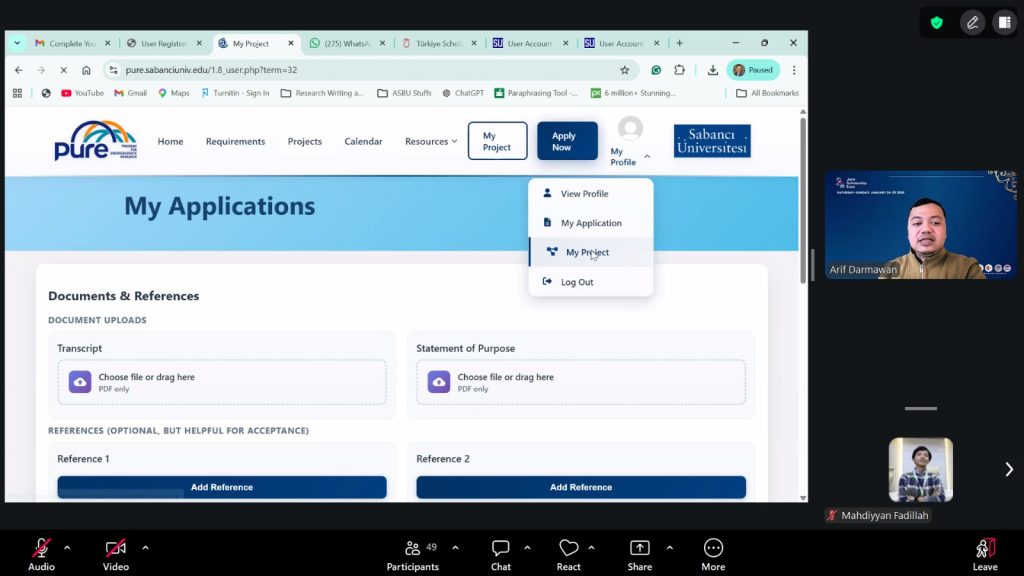Open the Chat panel icon

501,548
